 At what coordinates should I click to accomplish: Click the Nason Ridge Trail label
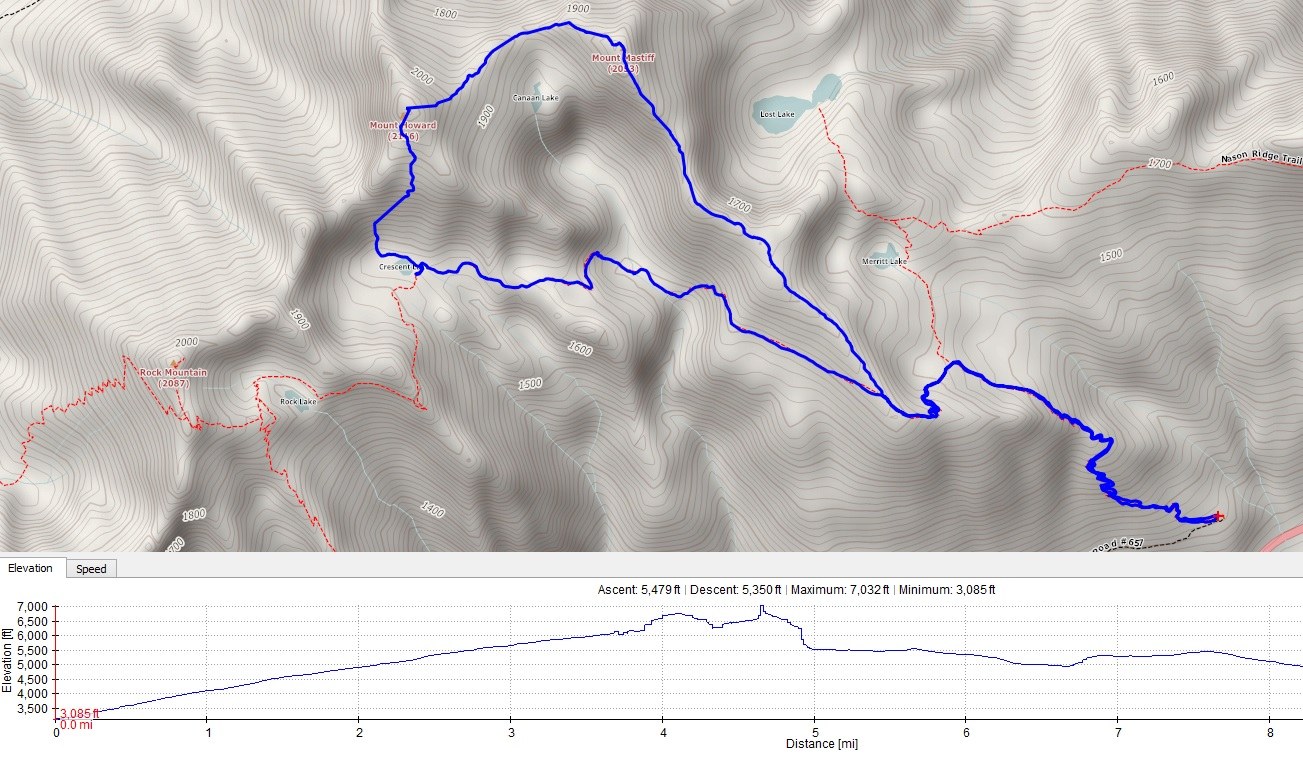pyautogui.click(x=1261, y=159)
